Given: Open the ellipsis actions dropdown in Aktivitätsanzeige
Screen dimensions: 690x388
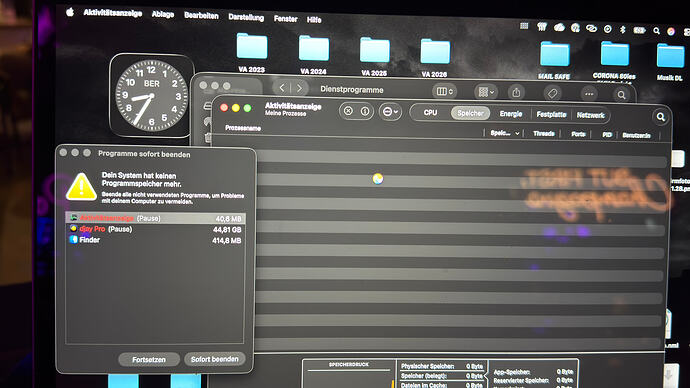Looking at the screenshot, I should [390, 112].
